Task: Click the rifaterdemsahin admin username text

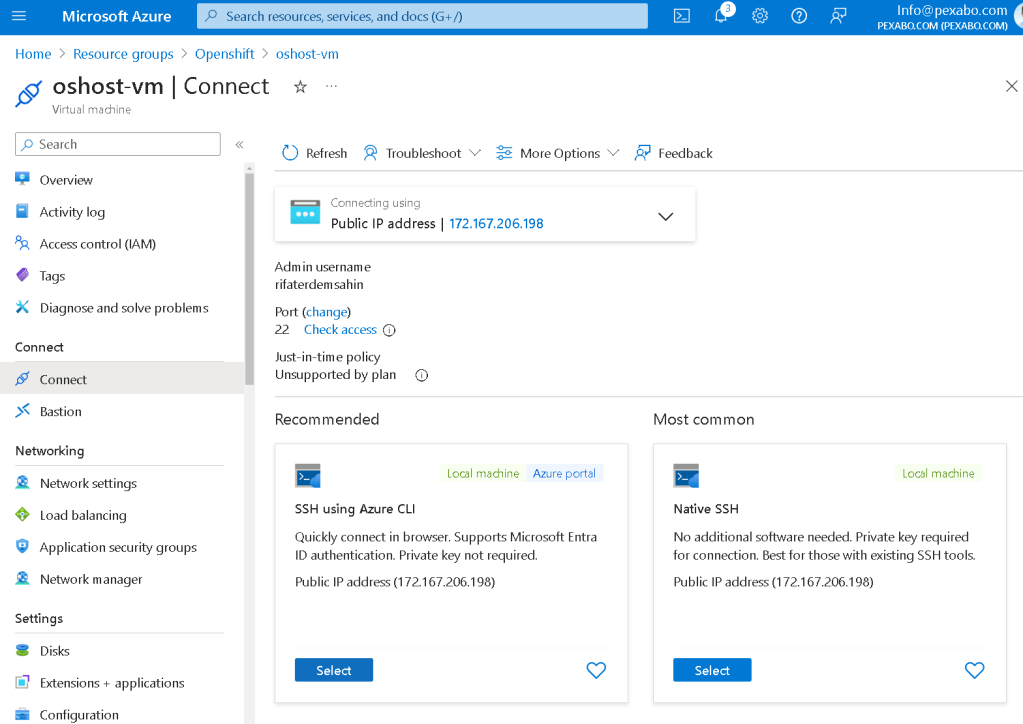Action: click(x=319, y=285)
